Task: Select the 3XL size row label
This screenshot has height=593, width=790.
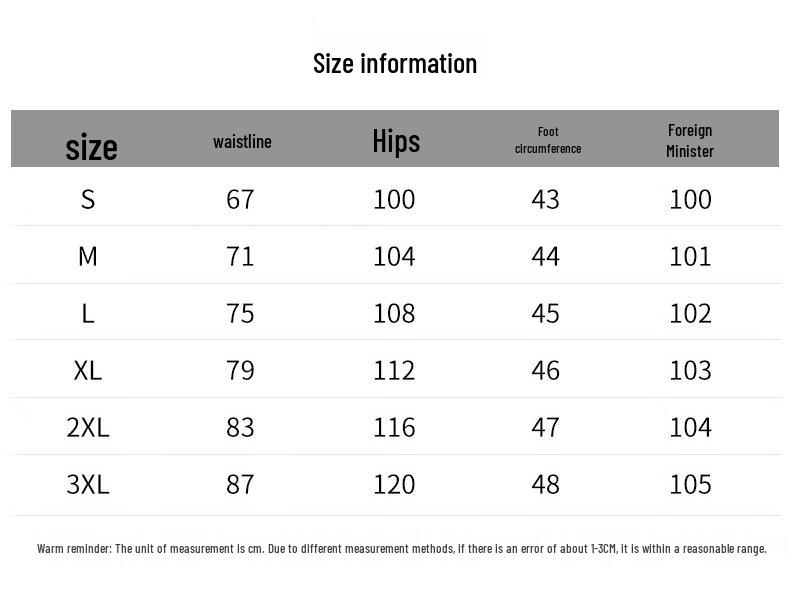Action: (x=88, y=484)
